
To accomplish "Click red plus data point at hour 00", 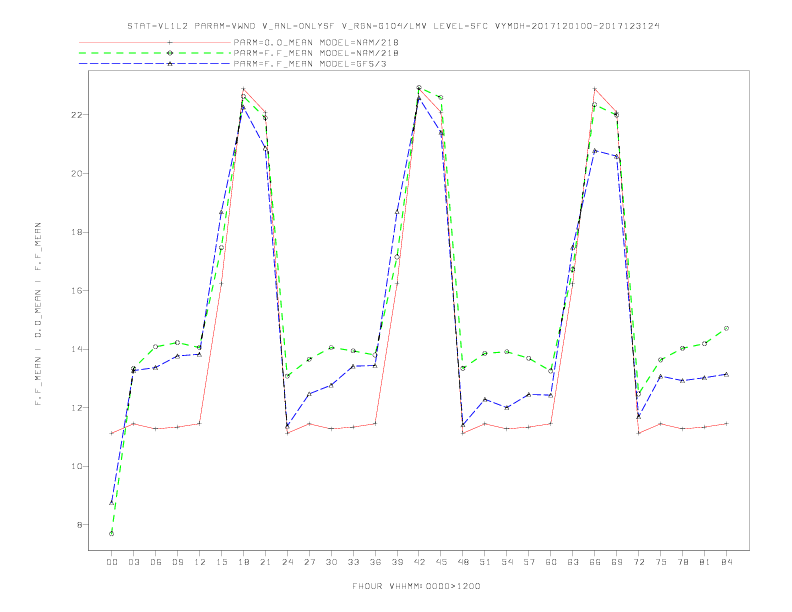I will pos(112,433).
